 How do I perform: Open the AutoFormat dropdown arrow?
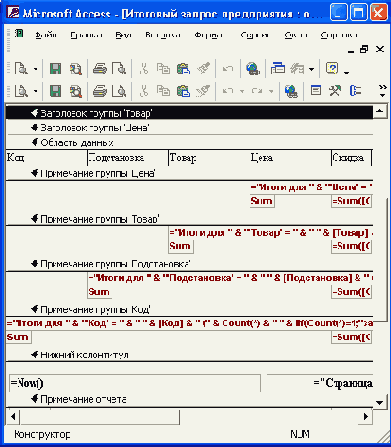click(x=311, y=69)
